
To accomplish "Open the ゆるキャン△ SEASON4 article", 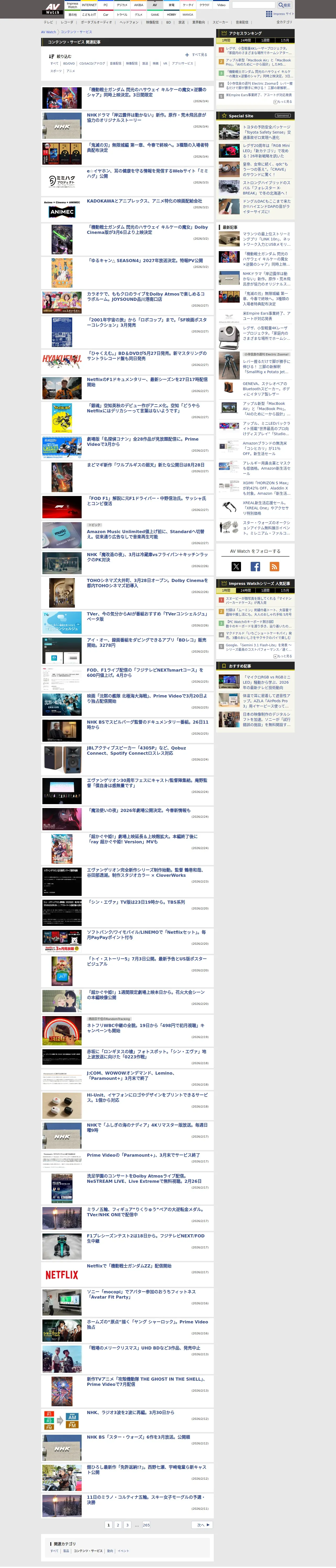I will (x=145, y=261).
